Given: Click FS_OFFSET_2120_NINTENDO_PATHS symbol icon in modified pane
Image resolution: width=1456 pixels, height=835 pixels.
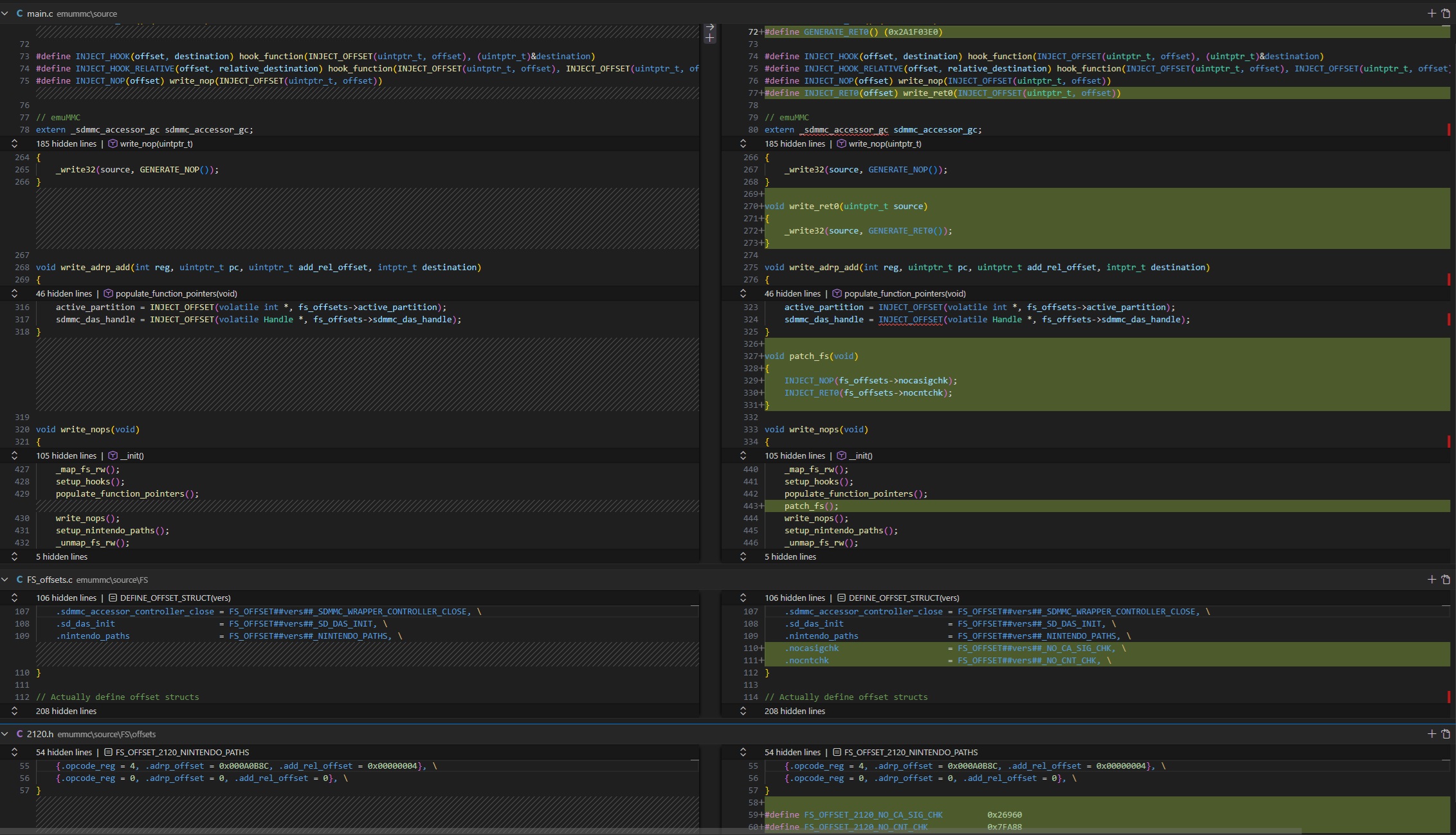Looking at the screenshot, I should [837, 752].
